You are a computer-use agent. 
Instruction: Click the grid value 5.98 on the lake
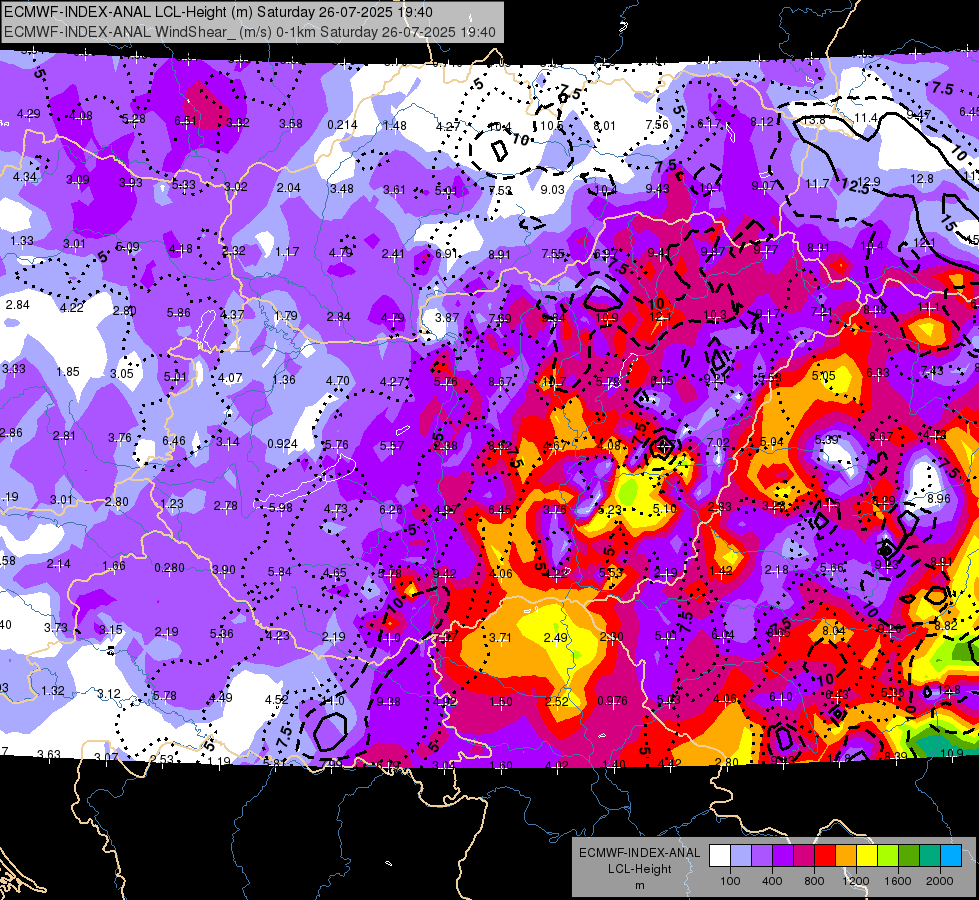click(280, 507)
